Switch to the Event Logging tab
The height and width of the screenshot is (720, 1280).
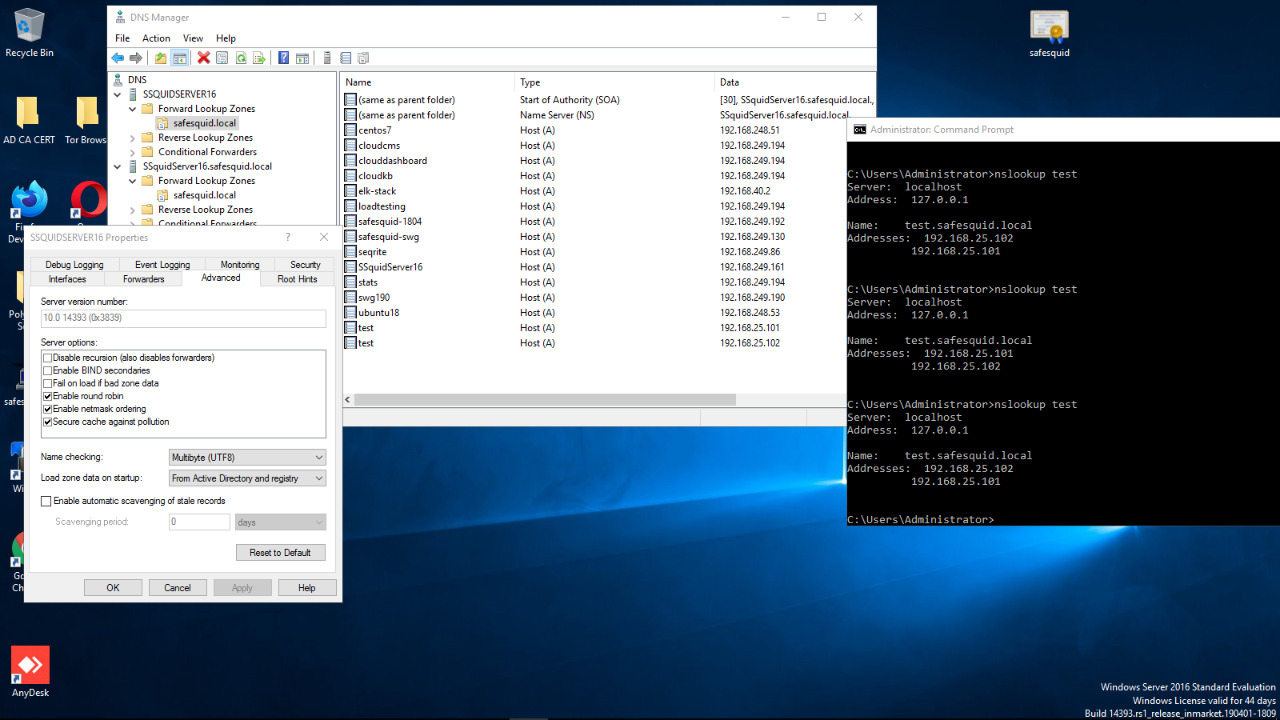[x=162, y=265]
